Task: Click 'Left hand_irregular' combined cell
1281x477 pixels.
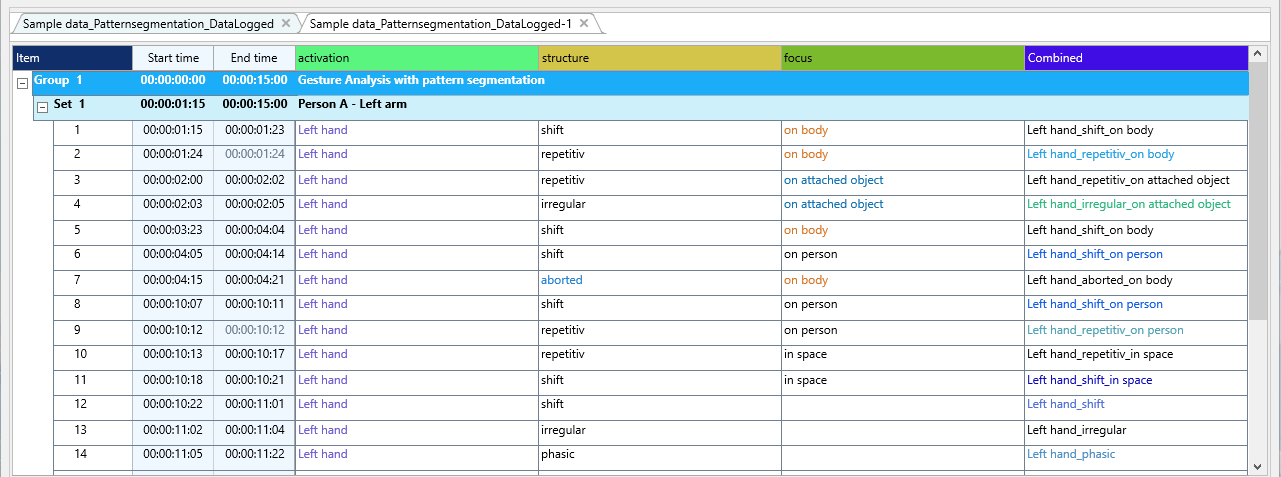Action: pyautogui.click(x=1077, y=430)
